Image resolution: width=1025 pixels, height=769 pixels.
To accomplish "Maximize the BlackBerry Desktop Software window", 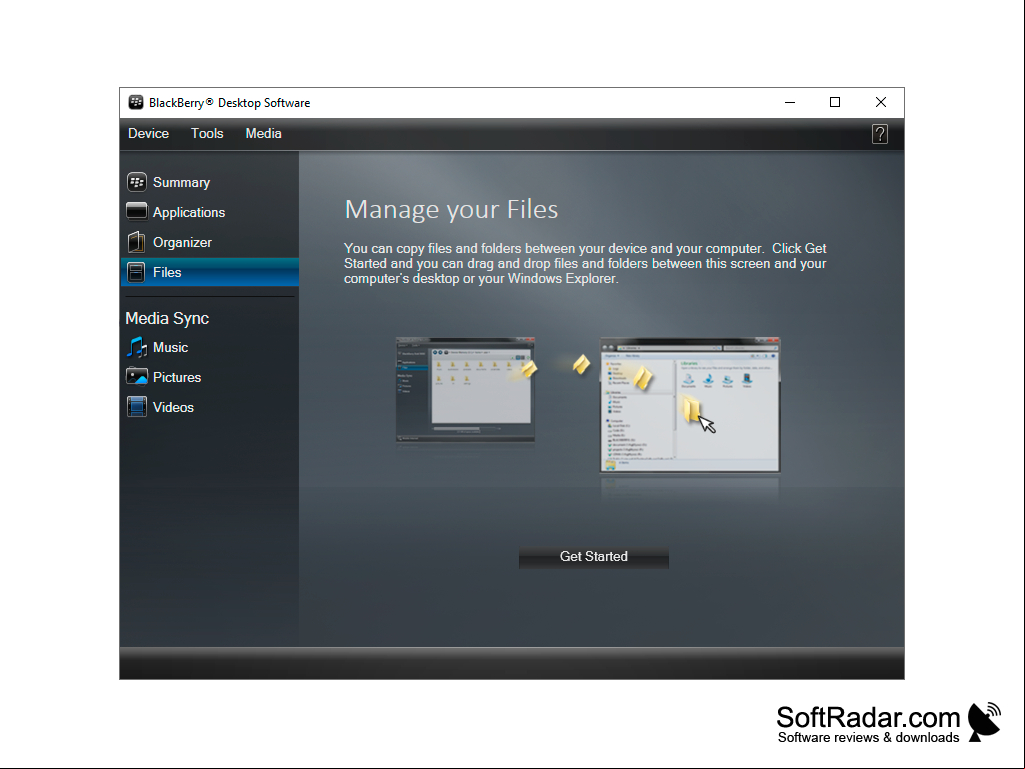I will coord(835,103).
